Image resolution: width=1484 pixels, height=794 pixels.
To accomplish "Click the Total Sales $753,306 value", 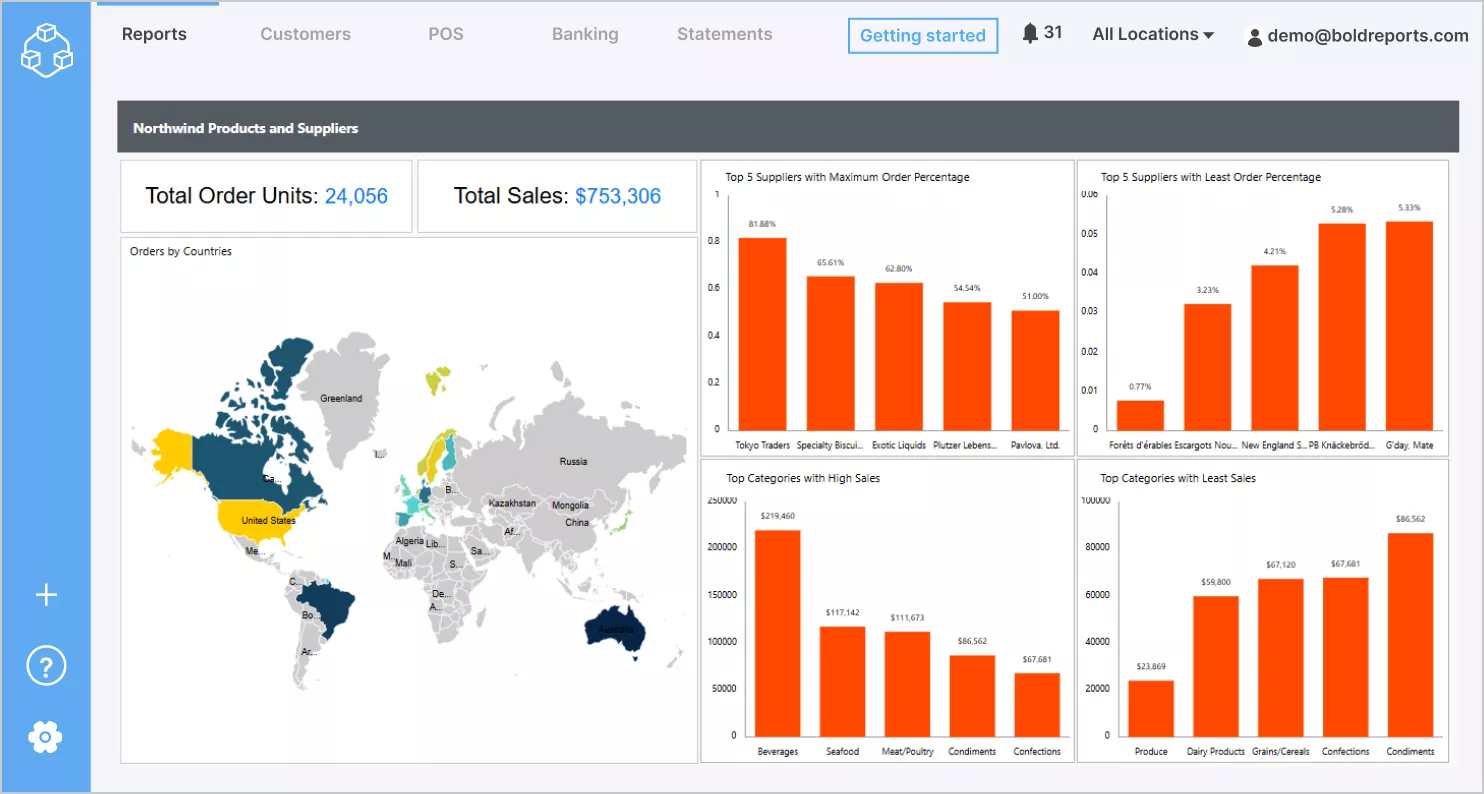I will [617, 196].
